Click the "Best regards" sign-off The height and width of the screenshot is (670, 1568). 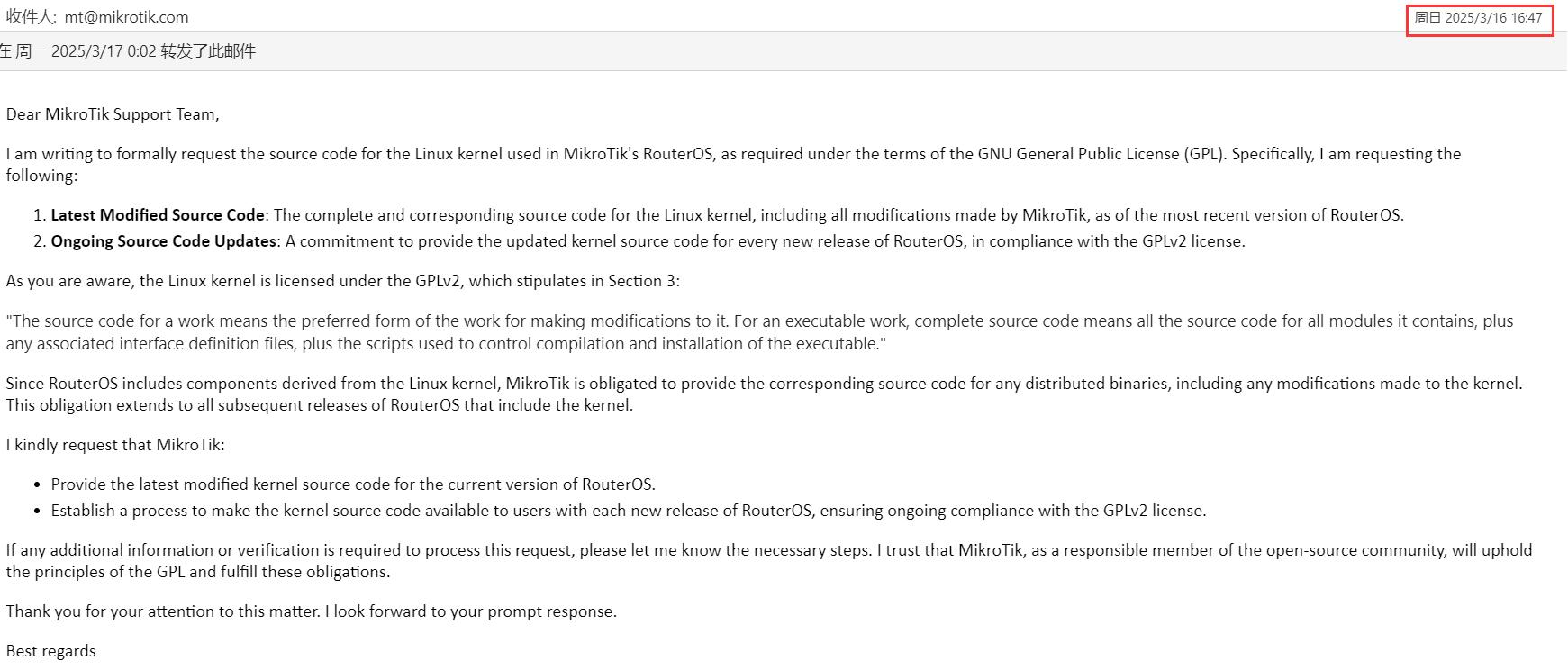50,651
